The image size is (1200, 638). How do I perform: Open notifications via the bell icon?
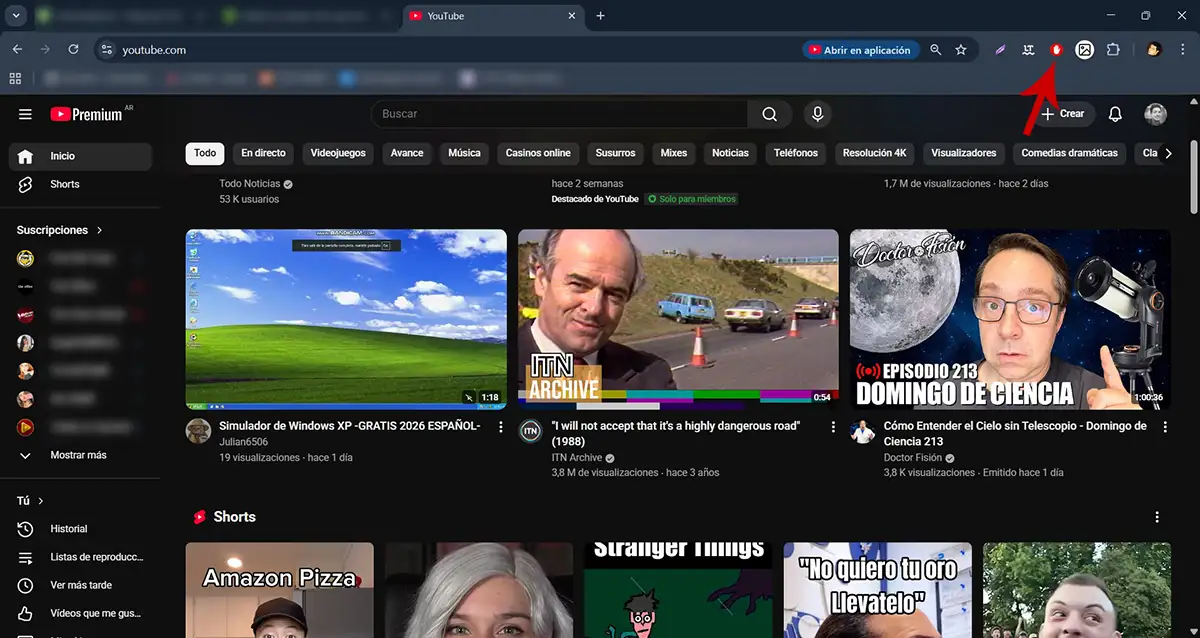(x=1115, y=113)
